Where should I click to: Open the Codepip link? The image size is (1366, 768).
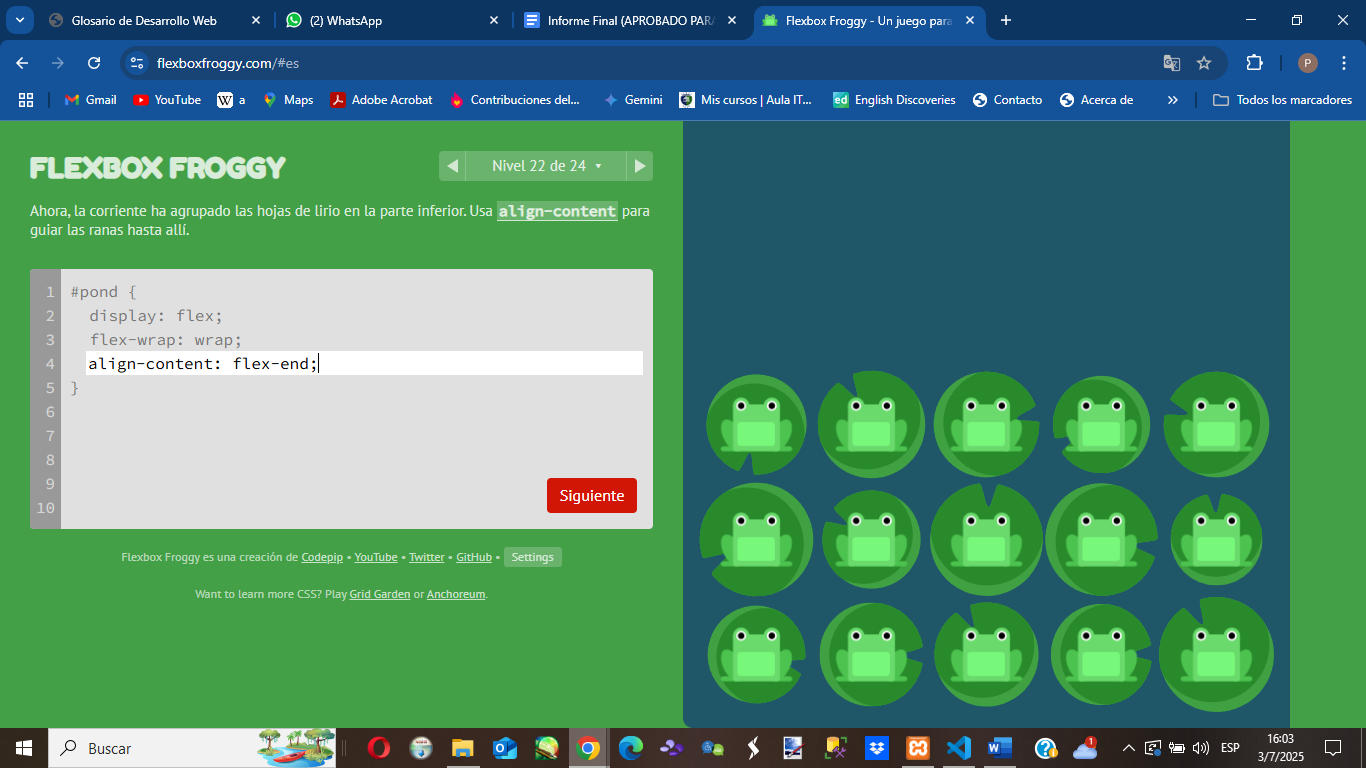point(322,557)
